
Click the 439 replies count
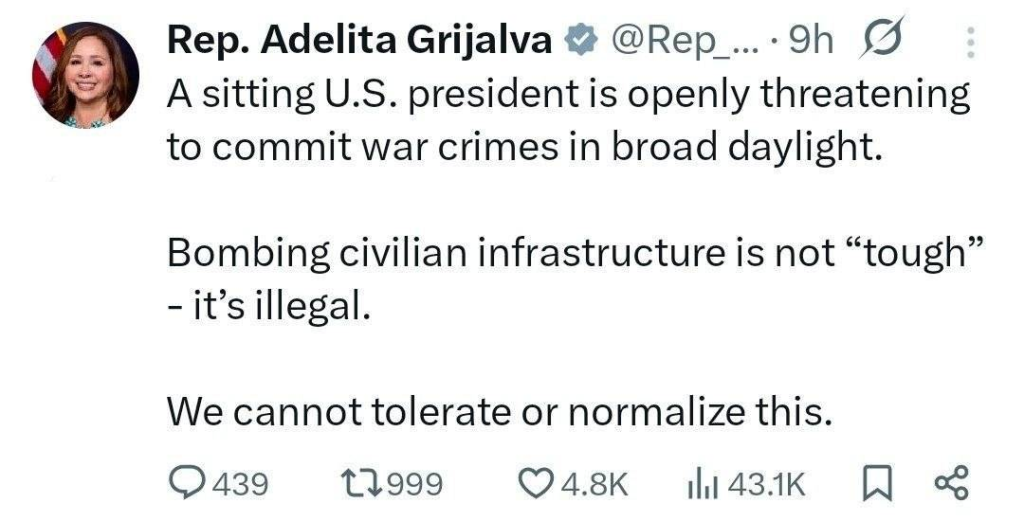(x=241, y=484)
